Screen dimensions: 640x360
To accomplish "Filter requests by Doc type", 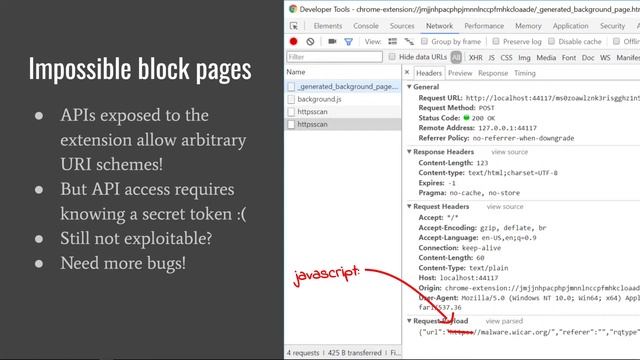I will (588, 58).
